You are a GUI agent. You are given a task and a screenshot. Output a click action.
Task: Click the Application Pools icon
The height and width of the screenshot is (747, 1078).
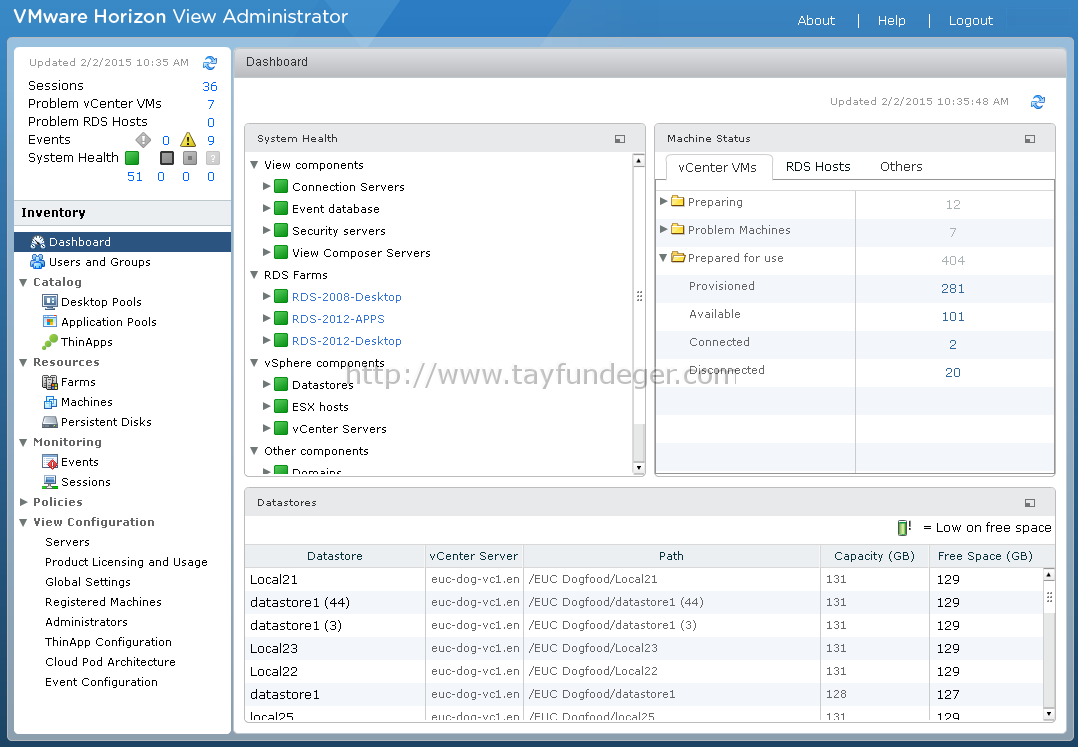[x=50, y=322]
